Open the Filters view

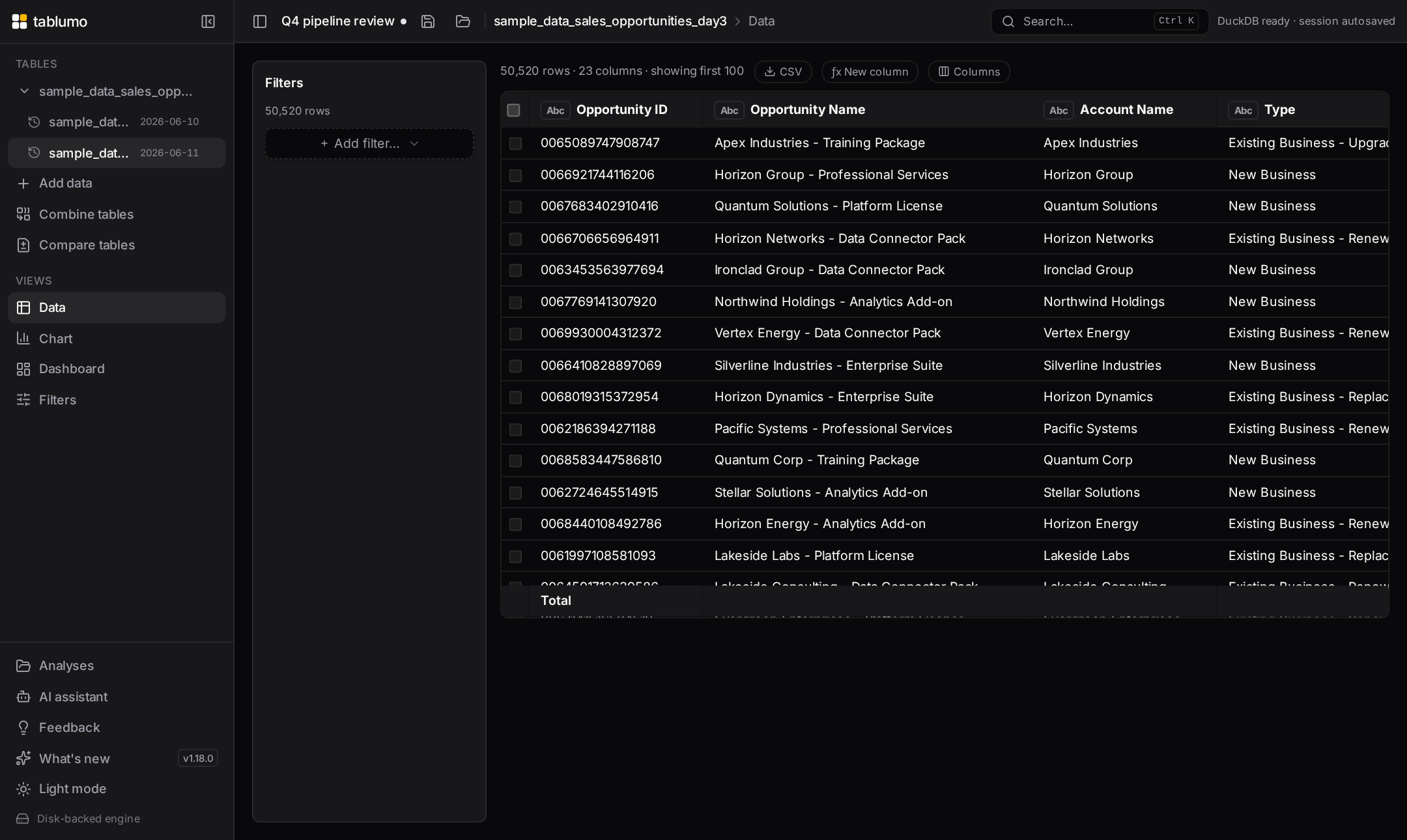pos(117,400)
